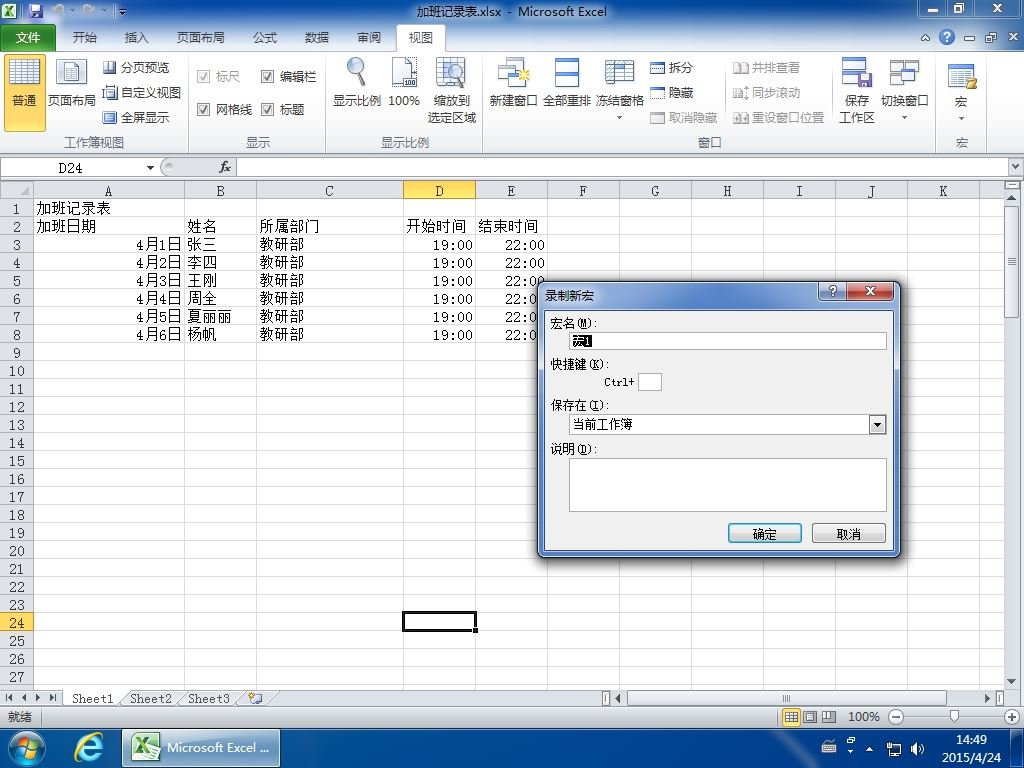Open the 文件 File tab
The width and height of the screenshot is (1024, 768).
tap(28, 37)
